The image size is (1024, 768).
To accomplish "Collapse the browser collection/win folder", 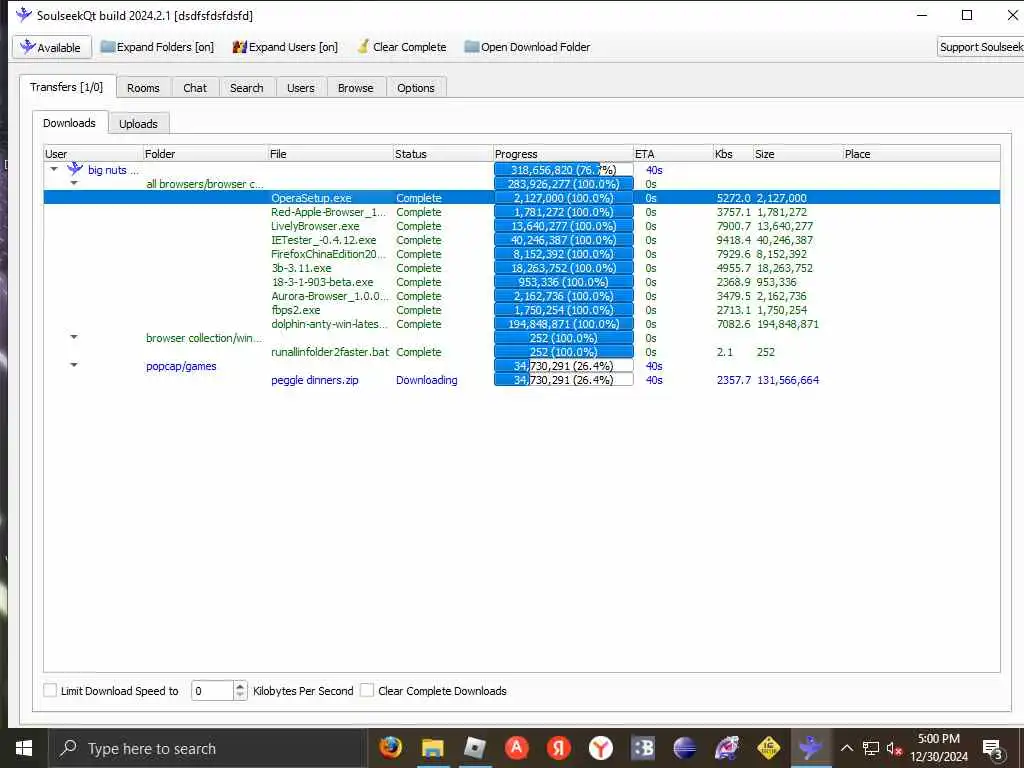I will coord(74,337).
